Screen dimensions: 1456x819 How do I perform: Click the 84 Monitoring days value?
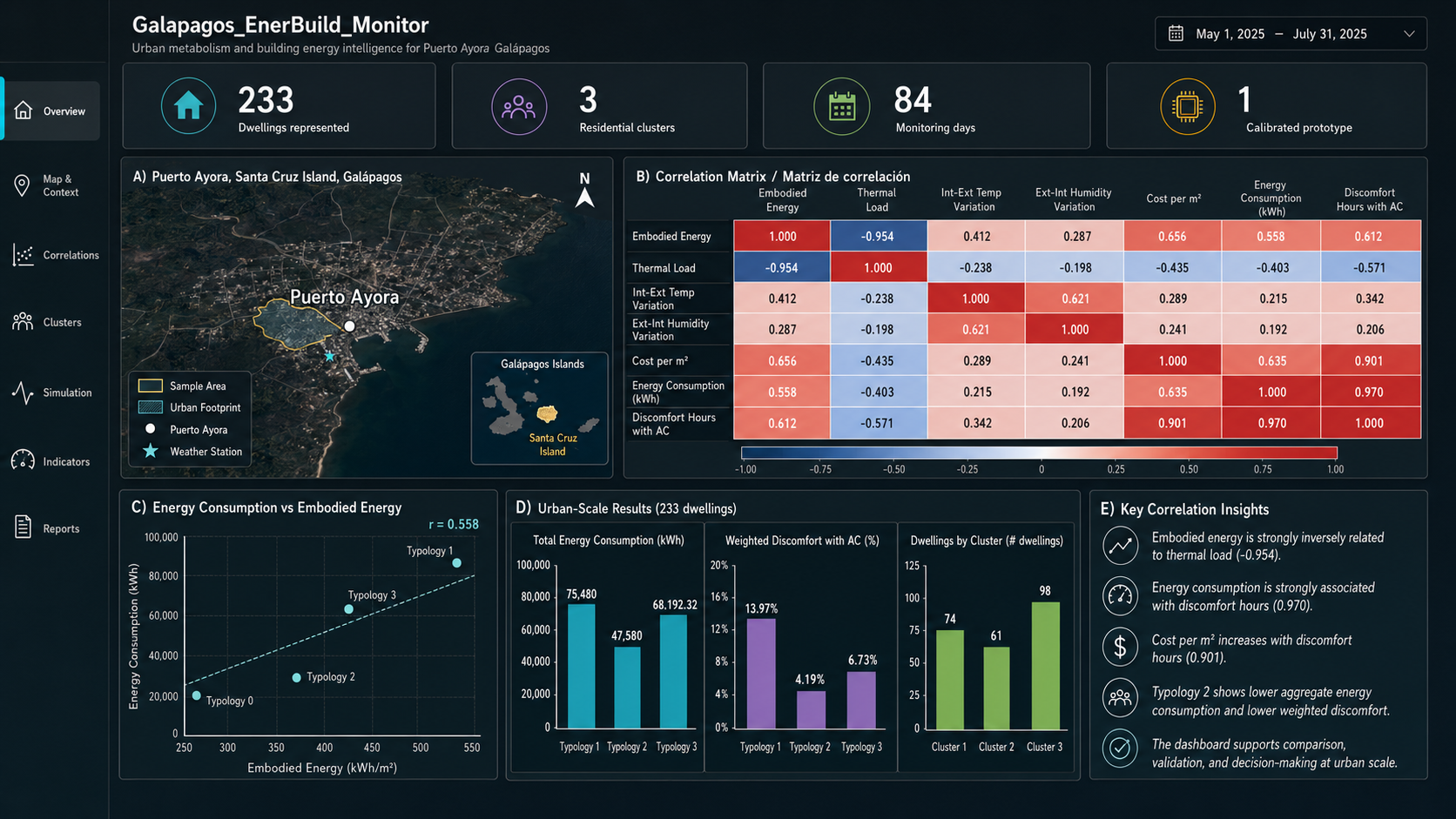[x=913, y=100]
